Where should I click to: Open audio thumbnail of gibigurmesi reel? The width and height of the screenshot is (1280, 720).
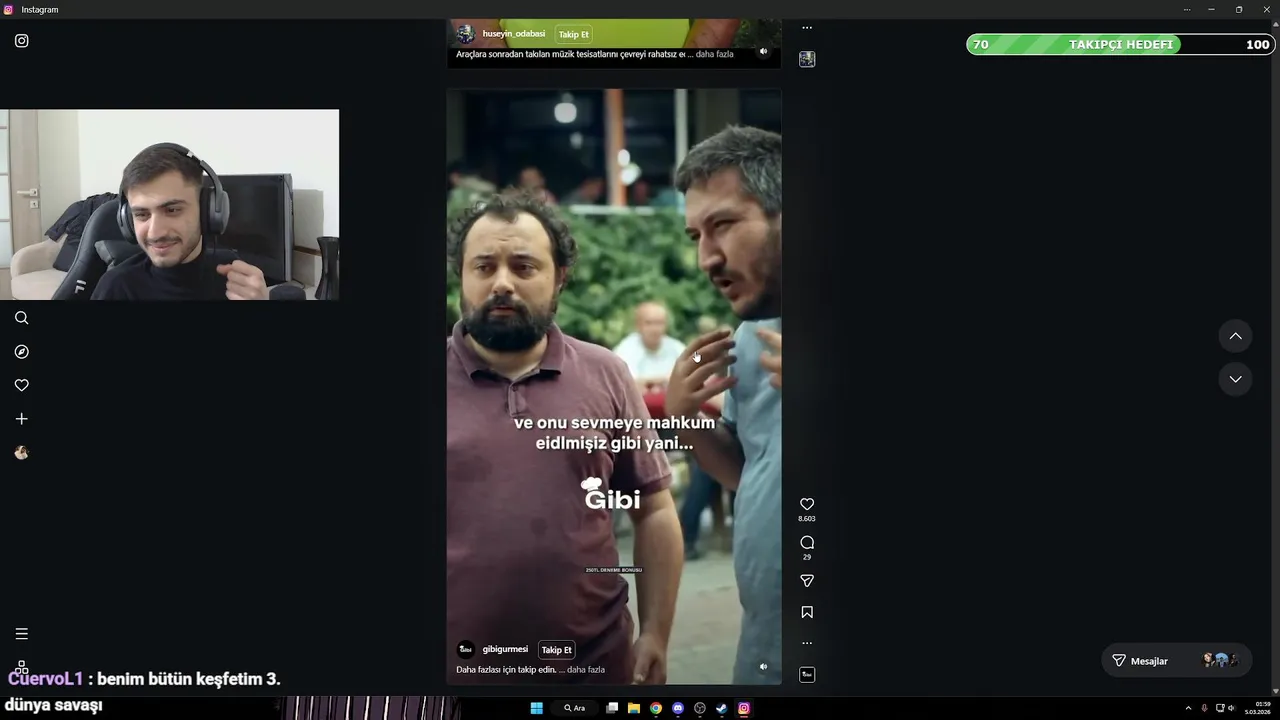pos(807,675)
